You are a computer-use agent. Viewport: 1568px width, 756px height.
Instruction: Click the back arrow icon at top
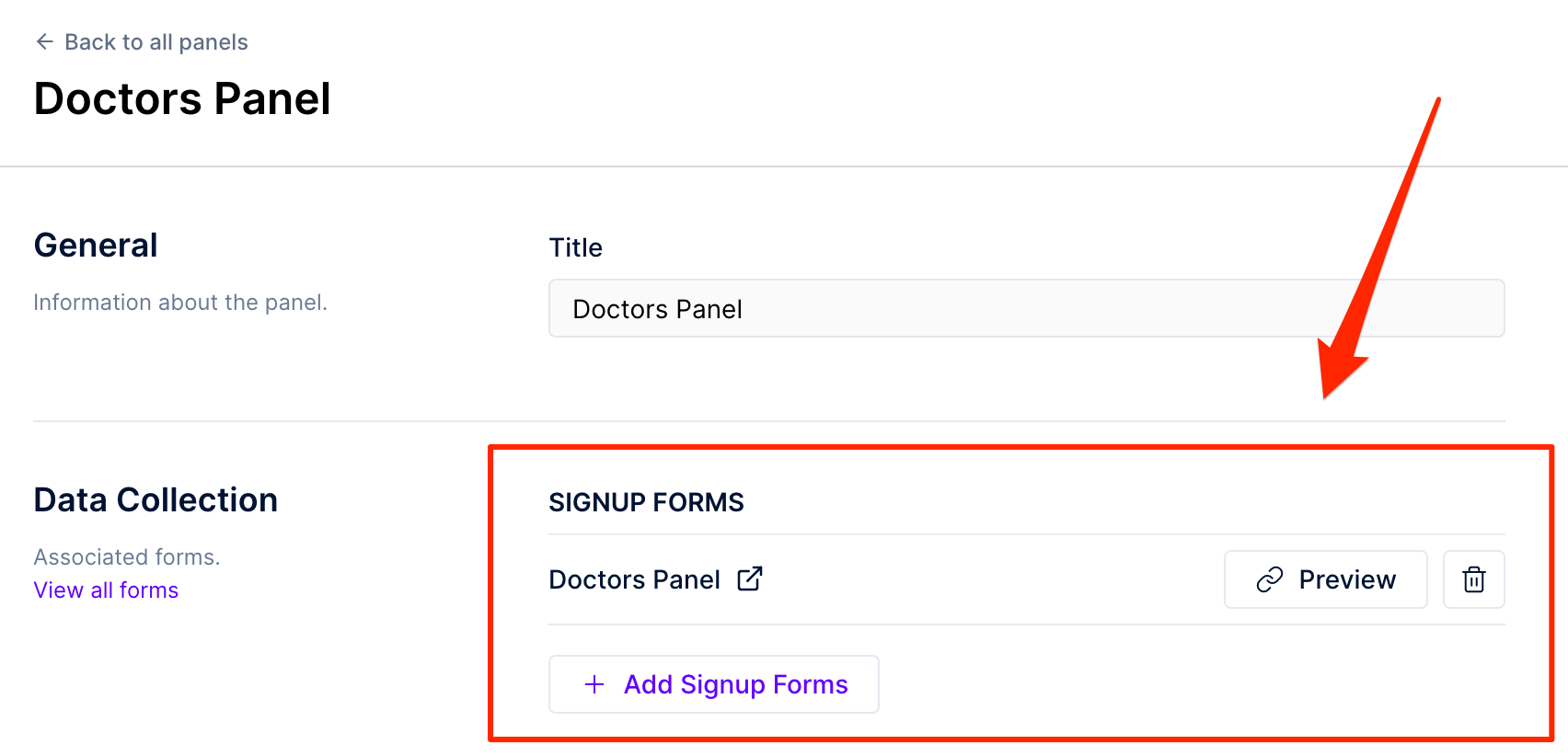[x=44, y=41]
